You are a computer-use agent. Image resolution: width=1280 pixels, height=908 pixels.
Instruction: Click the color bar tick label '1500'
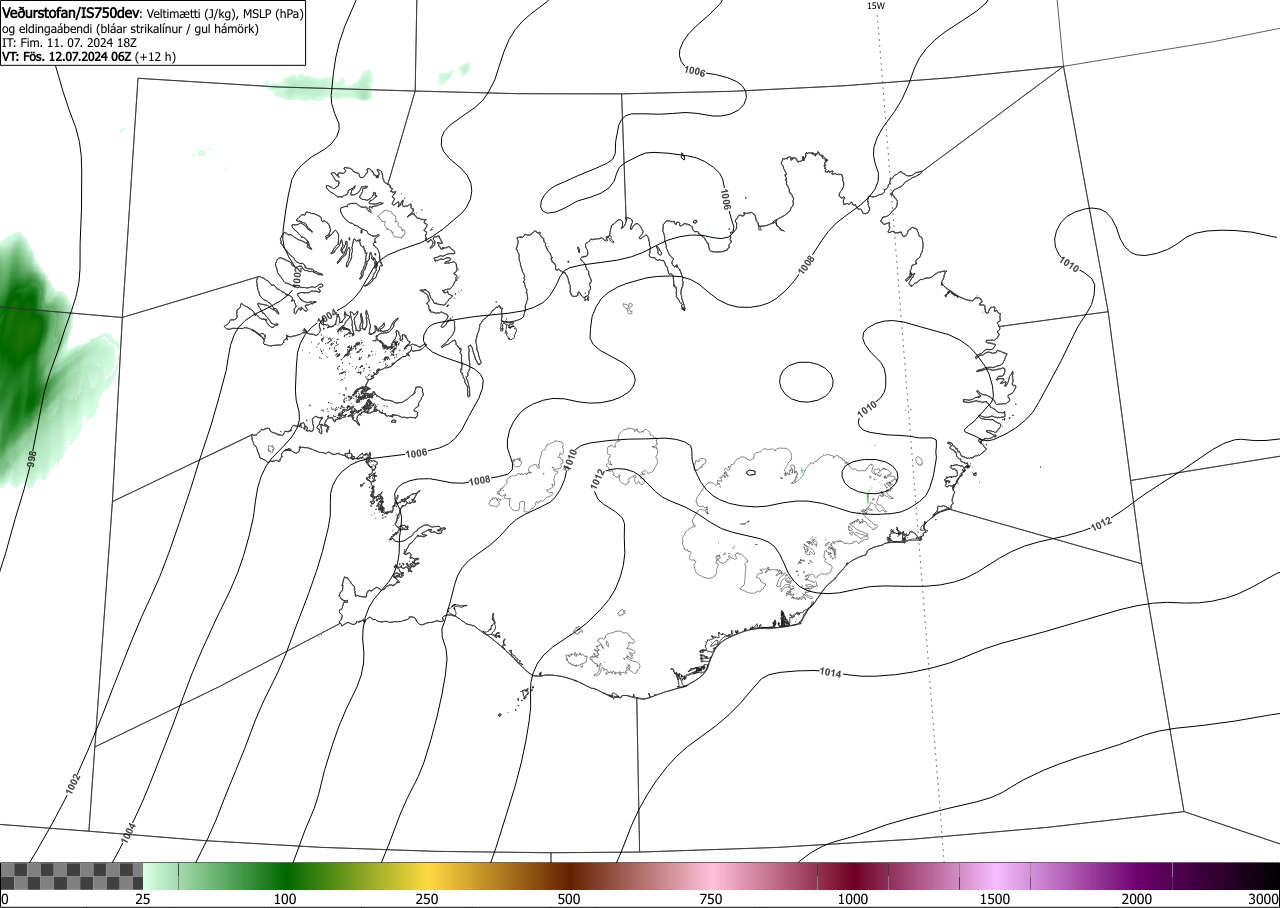point(995,899)
